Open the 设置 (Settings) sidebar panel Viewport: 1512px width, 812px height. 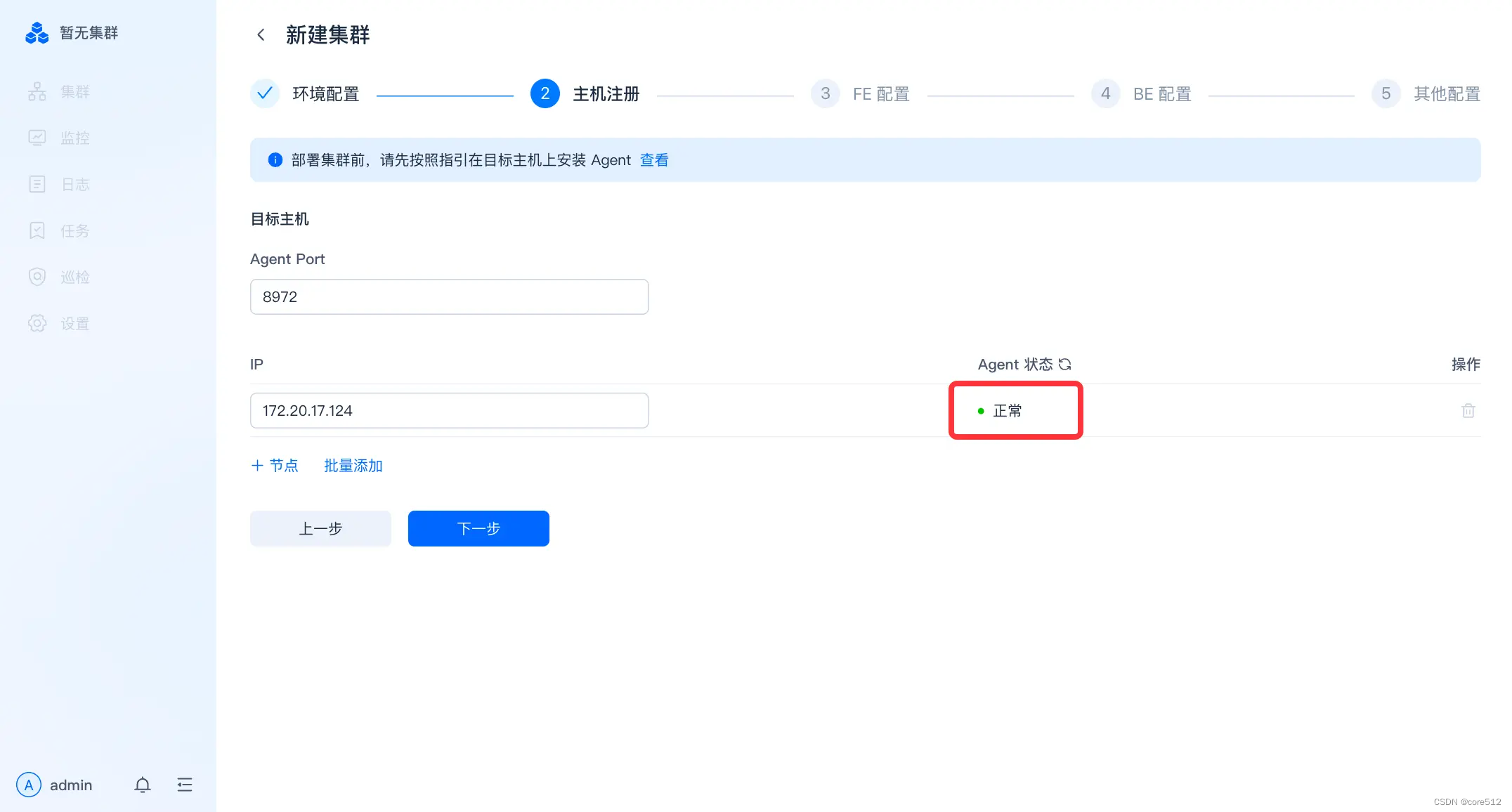click(x=74, y=323)
